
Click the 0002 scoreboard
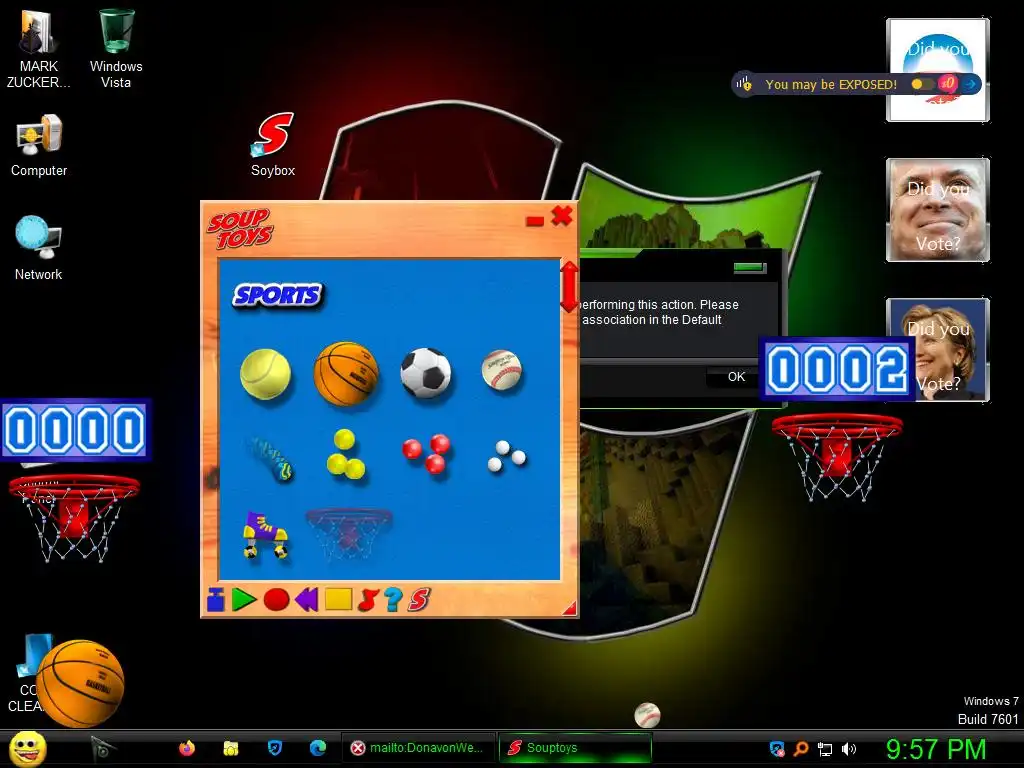pyautogui.click(x=837, y=370)
